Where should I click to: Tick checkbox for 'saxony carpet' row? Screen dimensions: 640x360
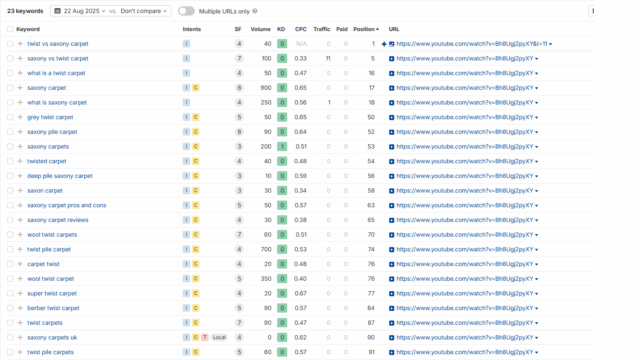click(x=10, y=88)
